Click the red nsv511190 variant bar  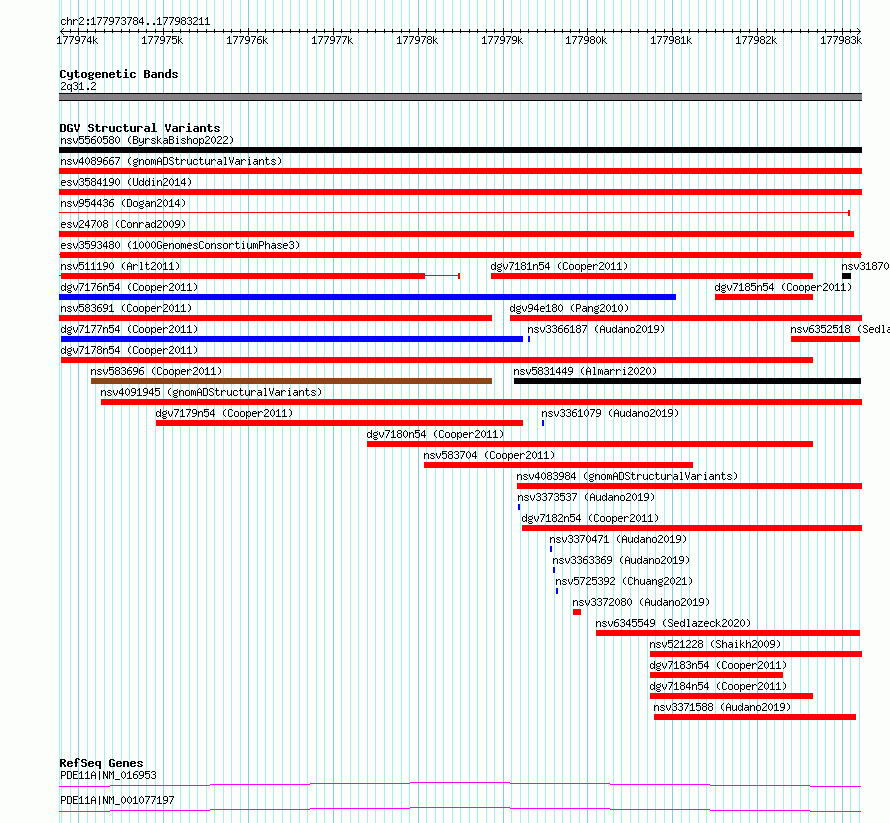click(x=242, y=276)
